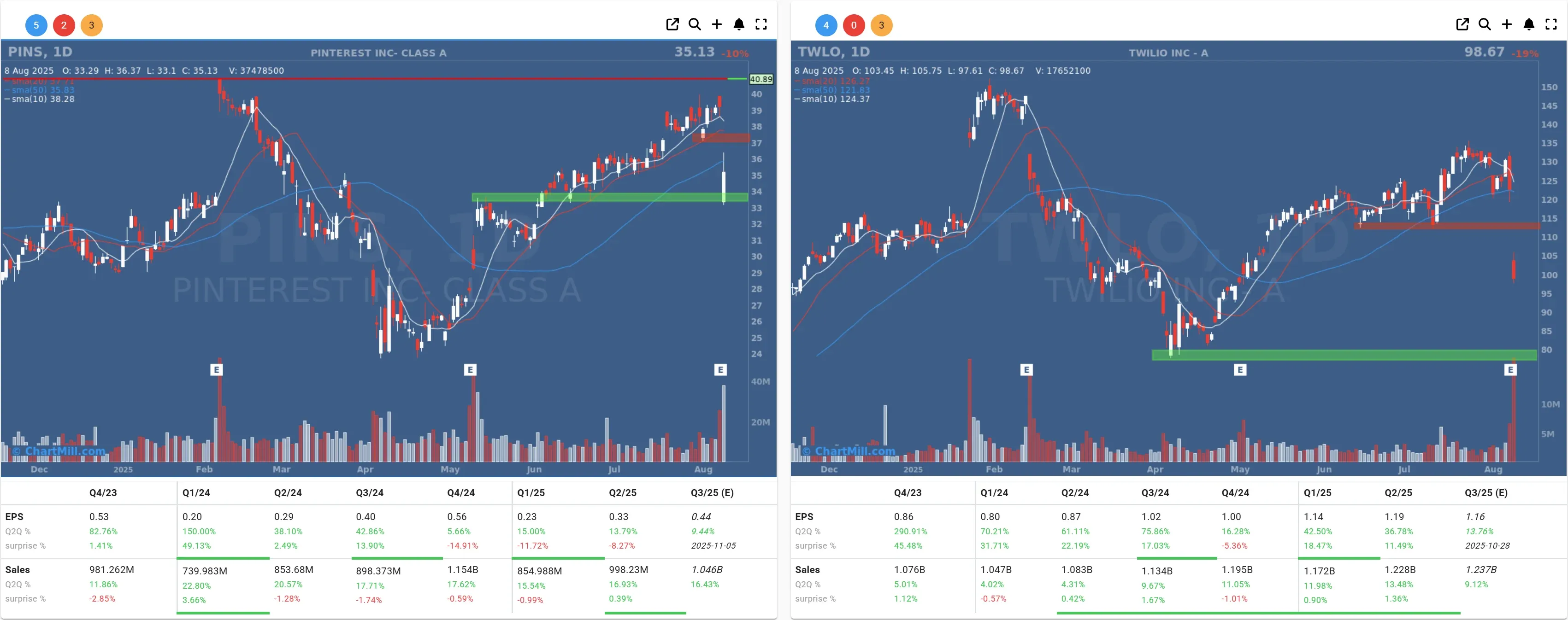1568x620 pixels.
Task: Click PINS earnings marker E in February
Action: click(x=217, y=369)
